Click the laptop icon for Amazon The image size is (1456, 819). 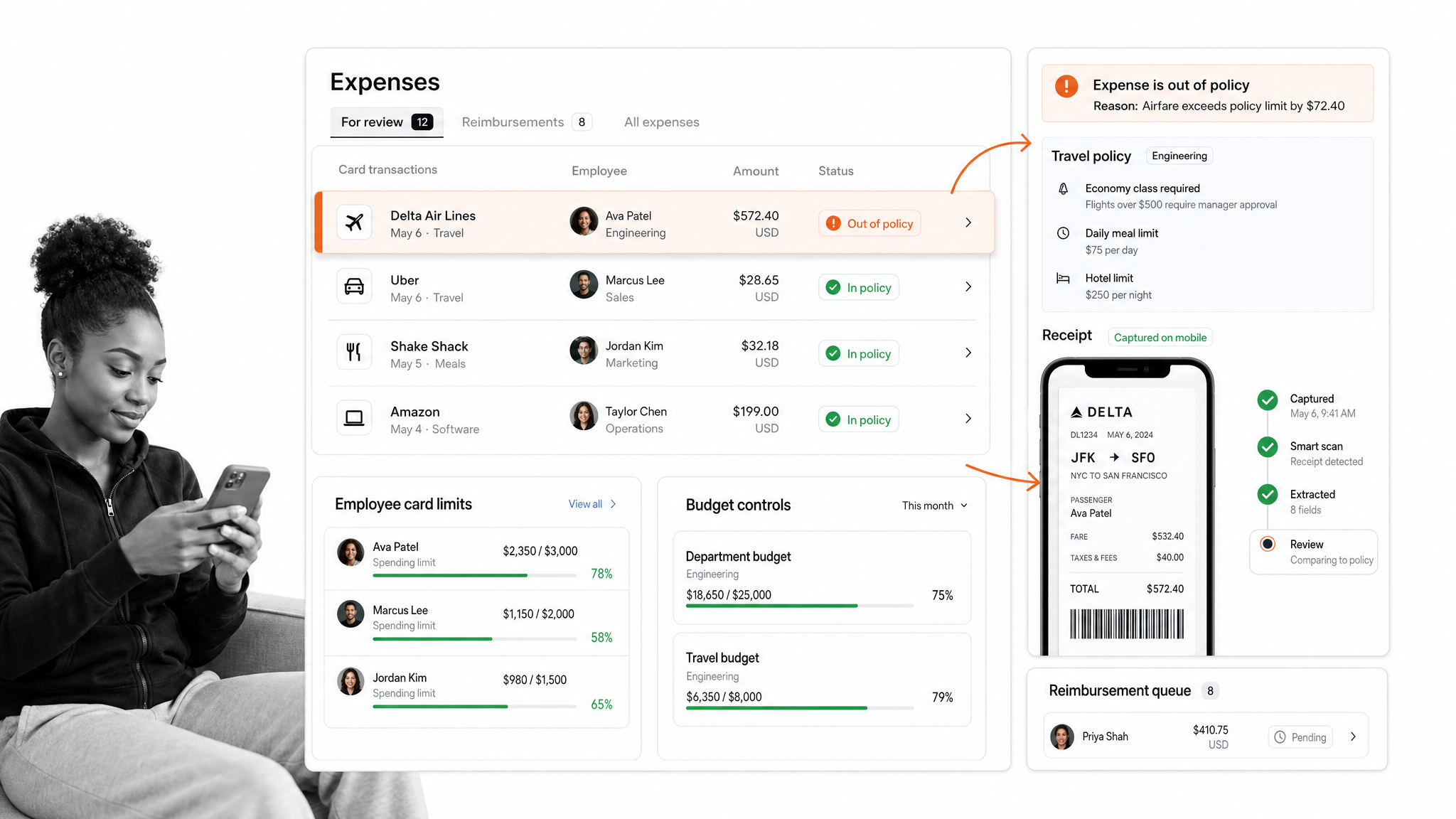354,418
